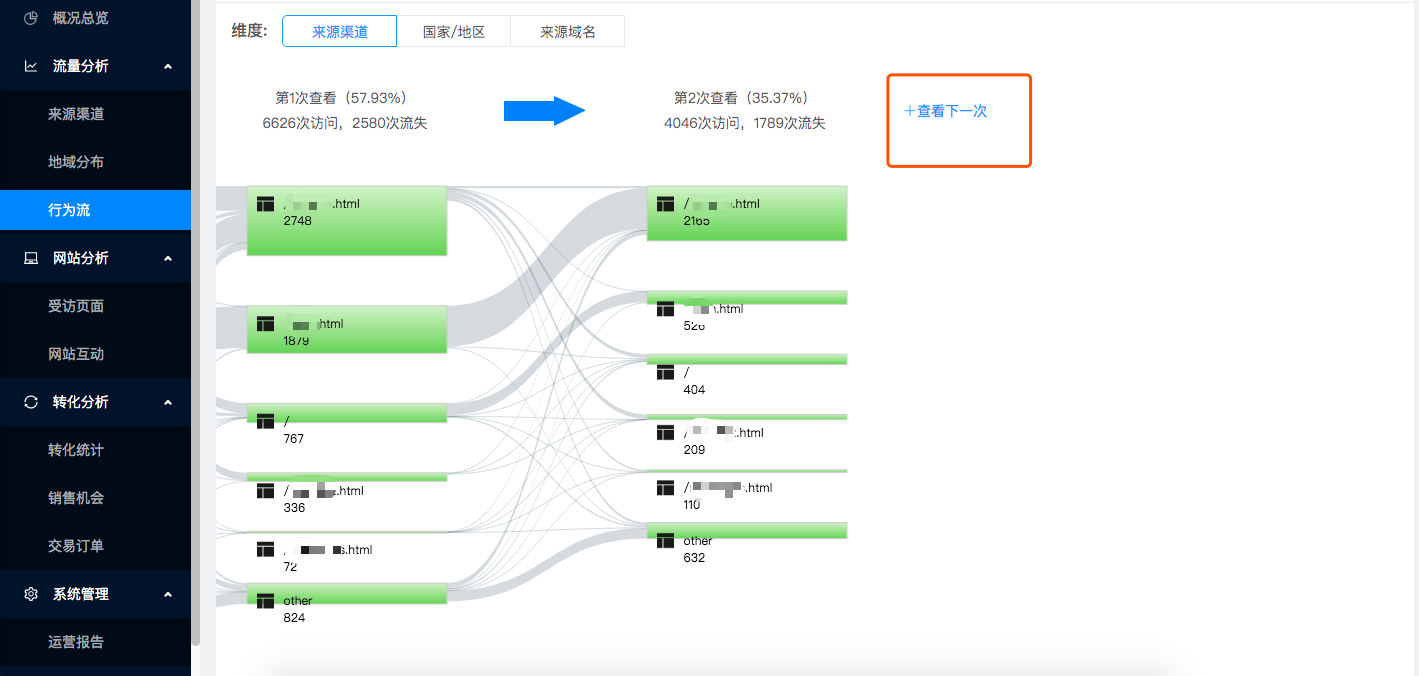Click the sidebar vertical scrollbar
The image size is (1419, 676).
click(x=196, y=300)
